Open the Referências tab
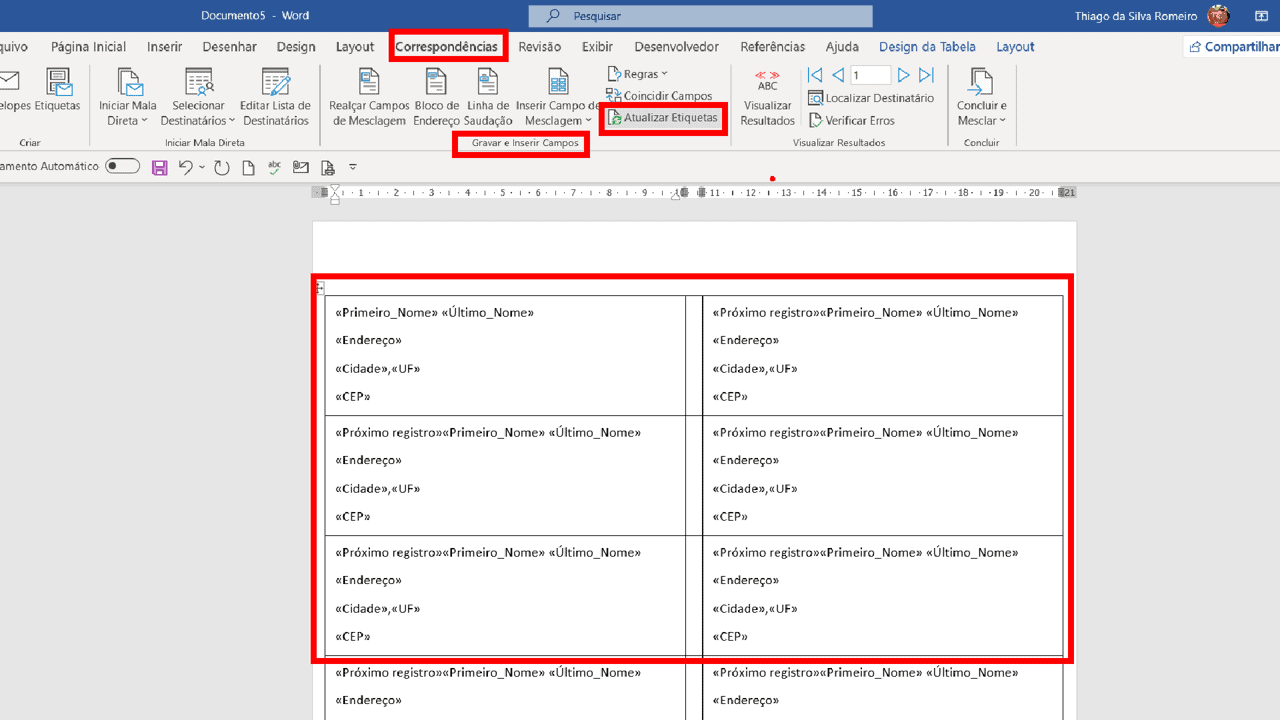This screenshot has width=1280, height=720. tap(772, 47)
